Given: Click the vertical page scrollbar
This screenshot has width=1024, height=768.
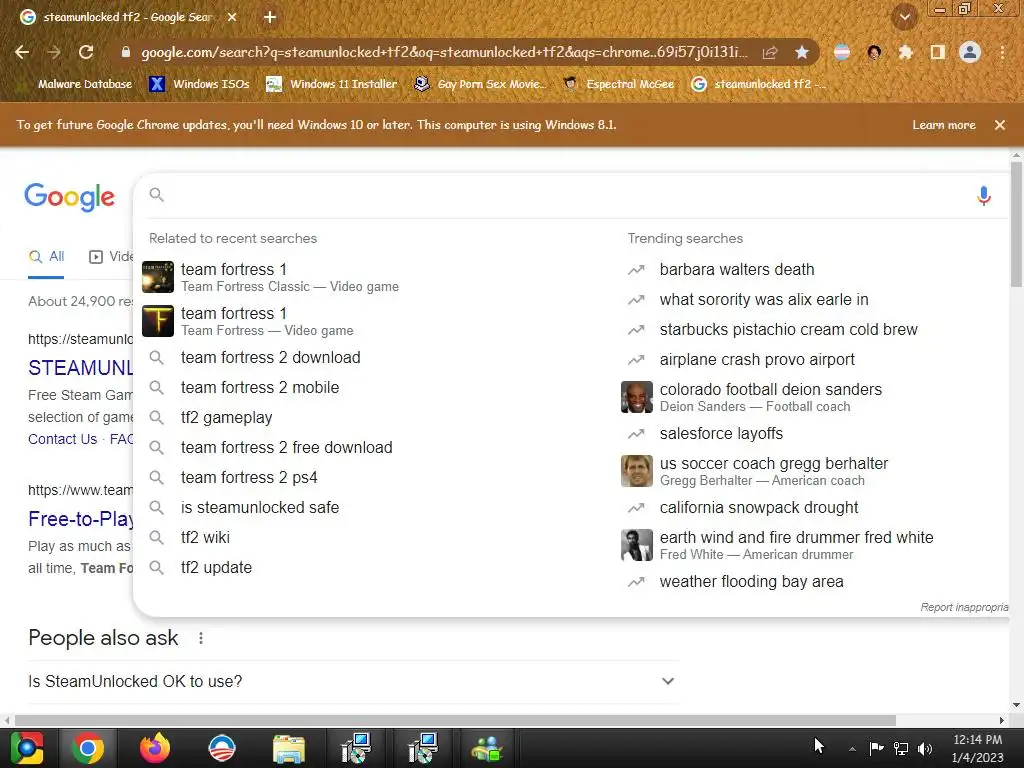Looking at the screenshot, I should pos(1016,224).
